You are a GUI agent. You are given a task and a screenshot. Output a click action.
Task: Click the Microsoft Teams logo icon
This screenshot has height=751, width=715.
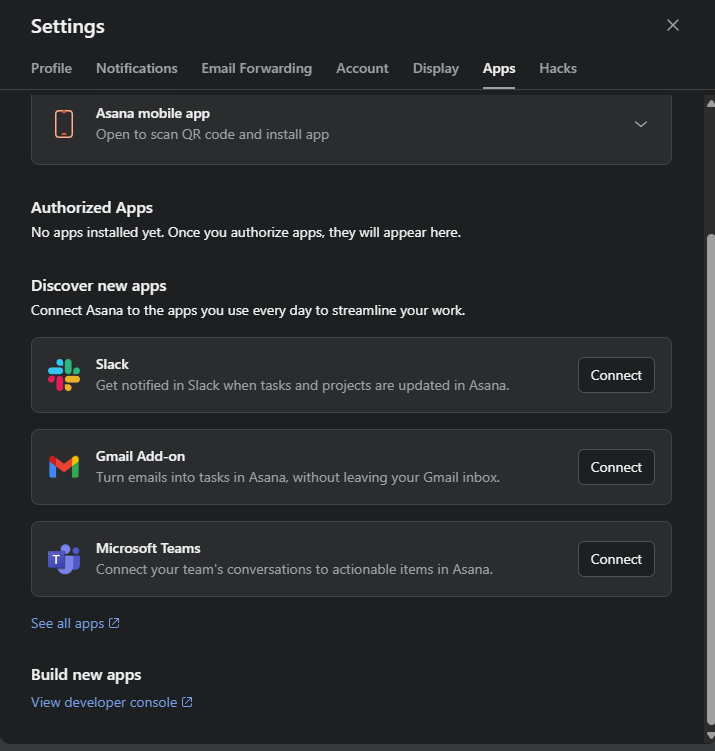64,559
